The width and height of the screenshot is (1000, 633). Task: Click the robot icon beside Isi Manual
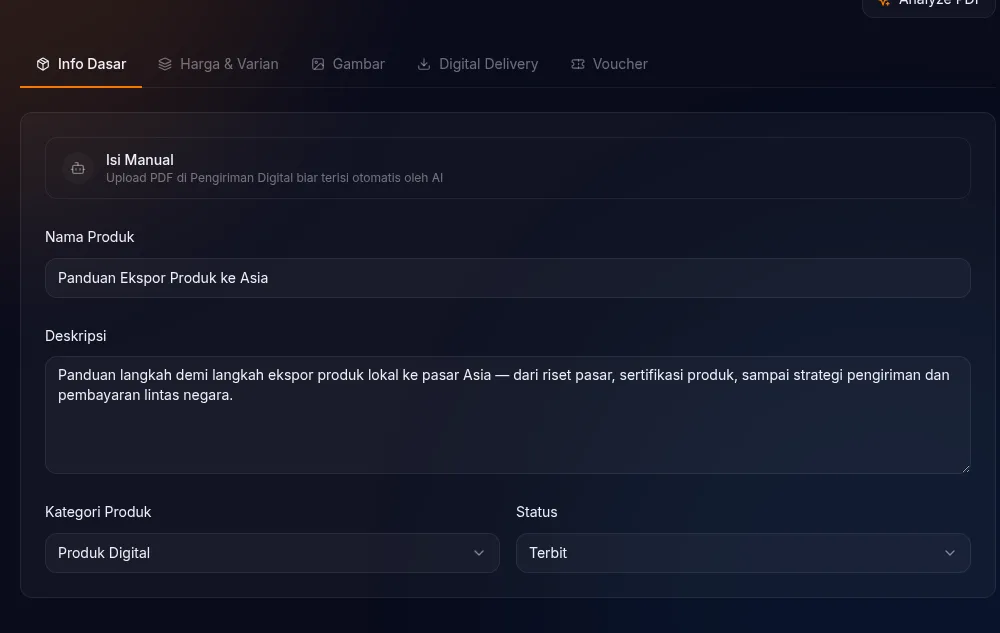(x=78, y=168)
